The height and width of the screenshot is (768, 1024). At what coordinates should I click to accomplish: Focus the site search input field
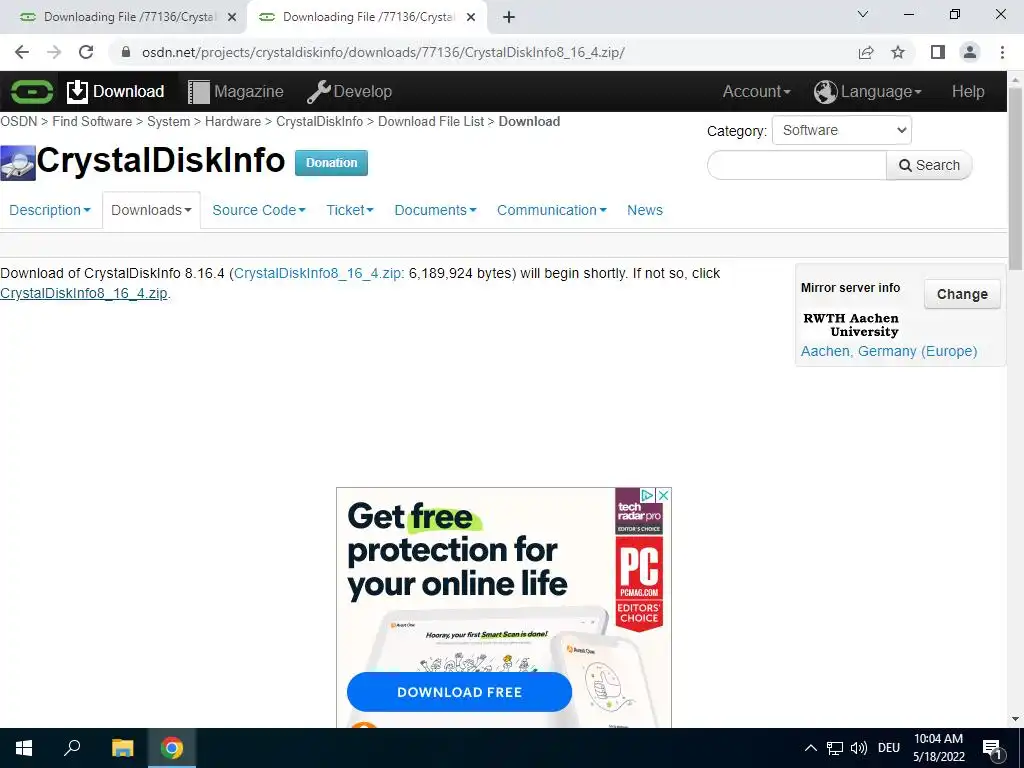pos(797,165)
